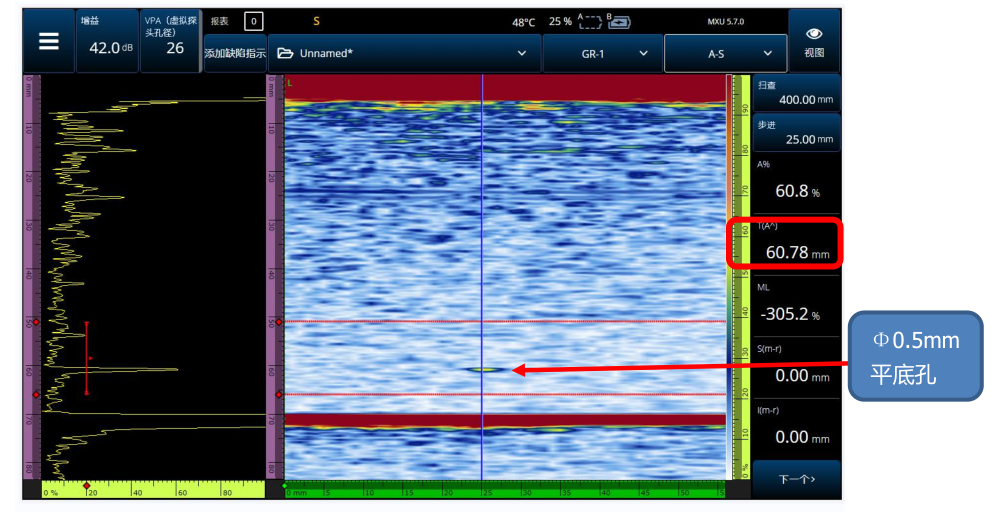The image size is (1005, 526).
Task: Open the GR-1 group dropdown
Action: [602, 54]
